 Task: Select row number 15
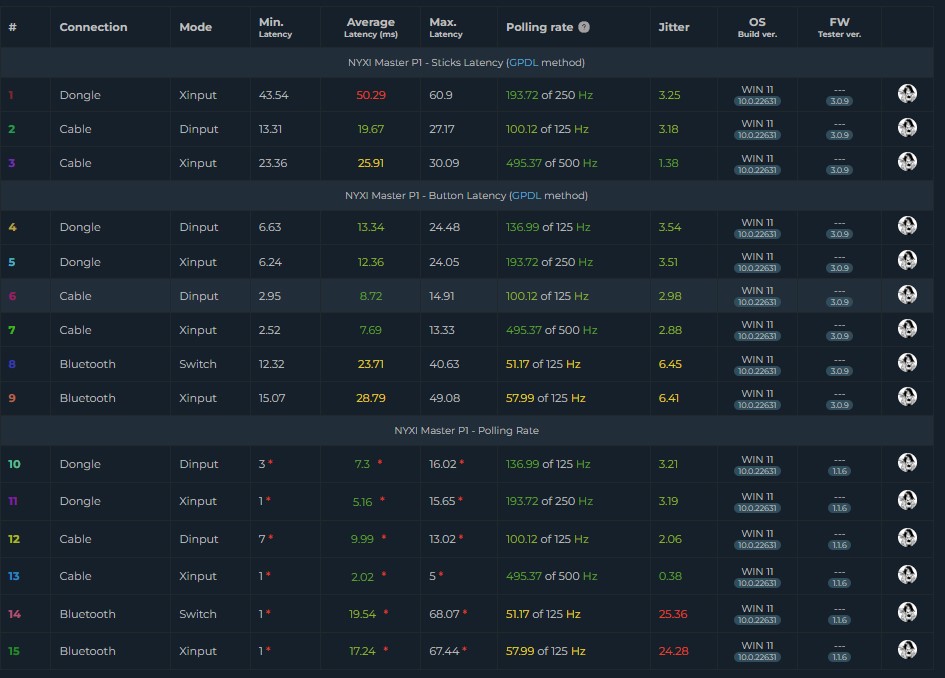14,651
